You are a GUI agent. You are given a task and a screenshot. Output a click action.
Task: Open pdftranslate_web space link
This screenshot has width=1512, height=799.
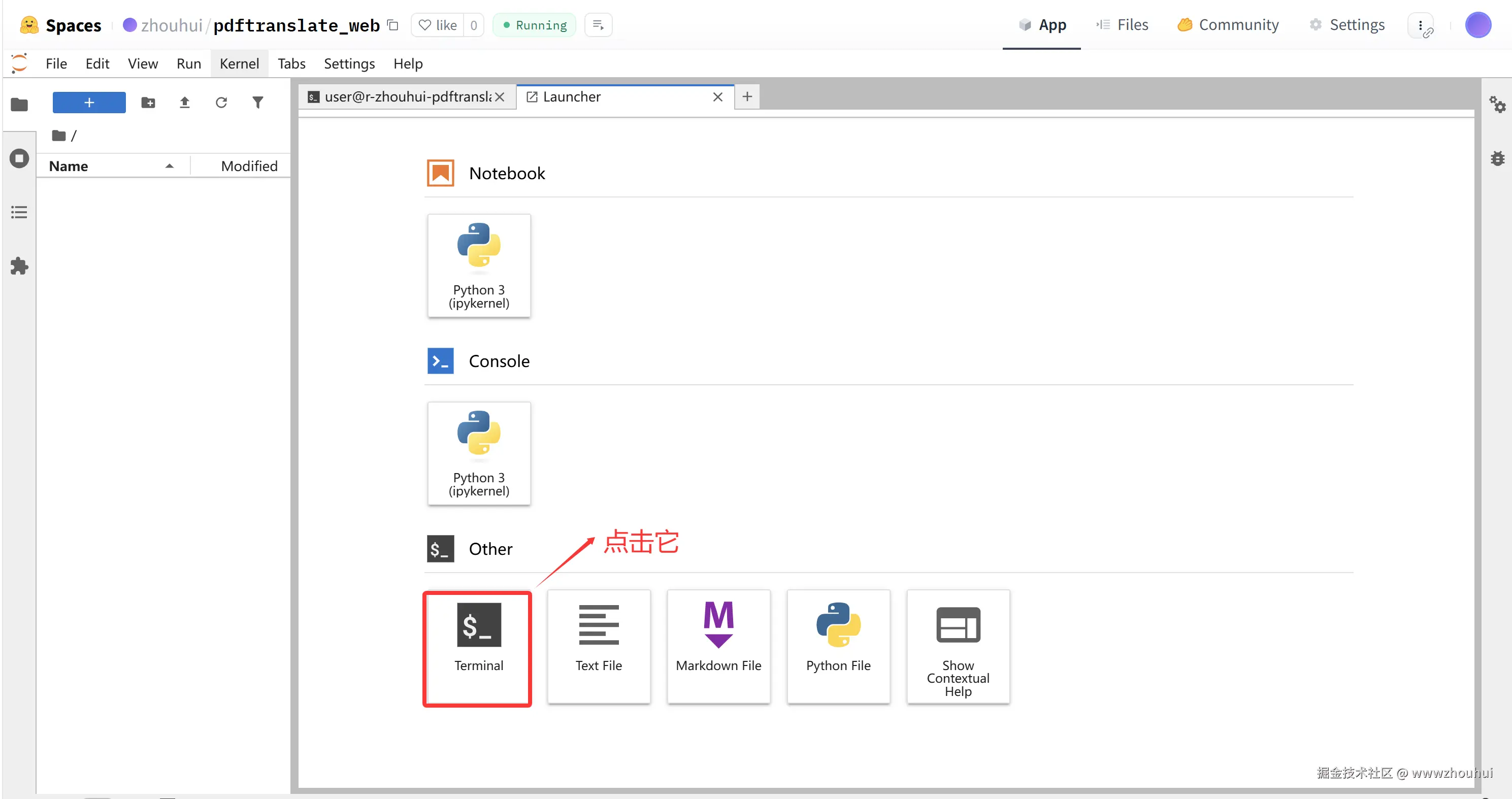[297, 25]
